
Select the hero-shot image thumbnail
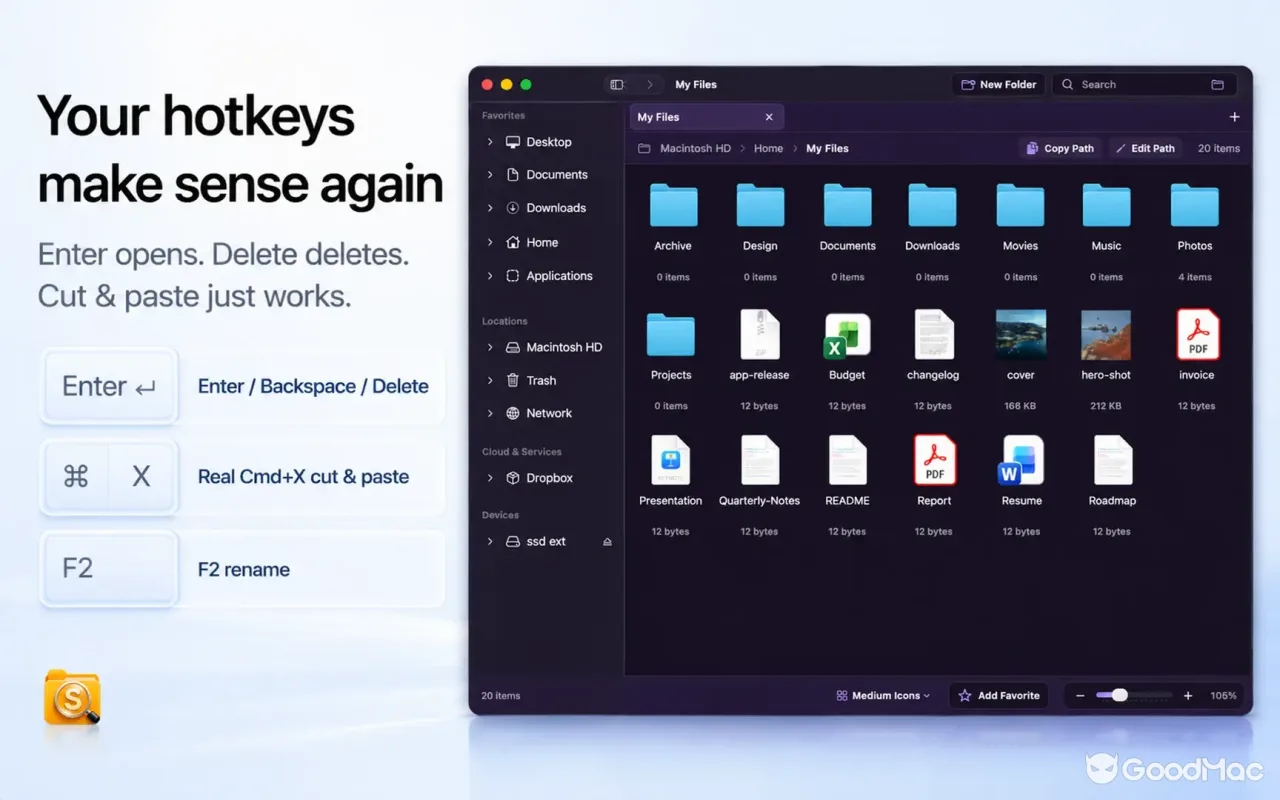[1106, 334]
